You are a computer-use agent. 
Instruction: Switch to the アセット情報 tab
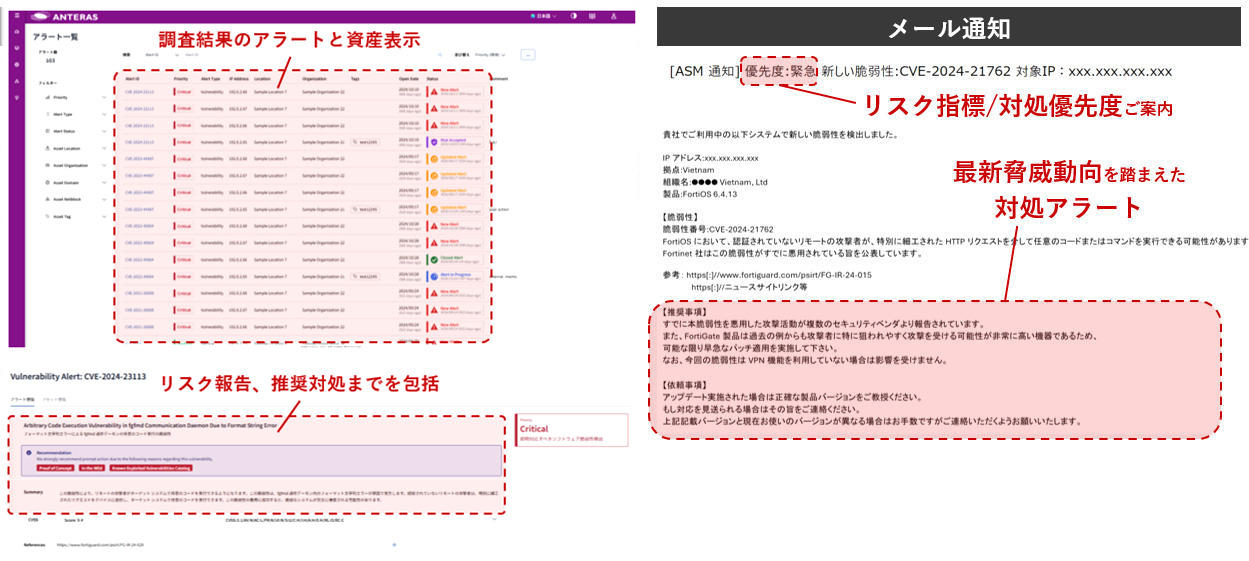coord(54,399)
